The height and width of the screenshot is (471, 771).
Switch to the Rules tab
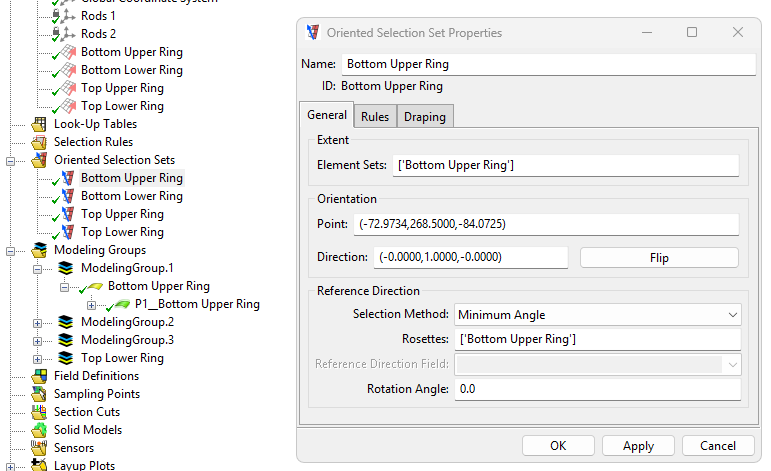375,117
